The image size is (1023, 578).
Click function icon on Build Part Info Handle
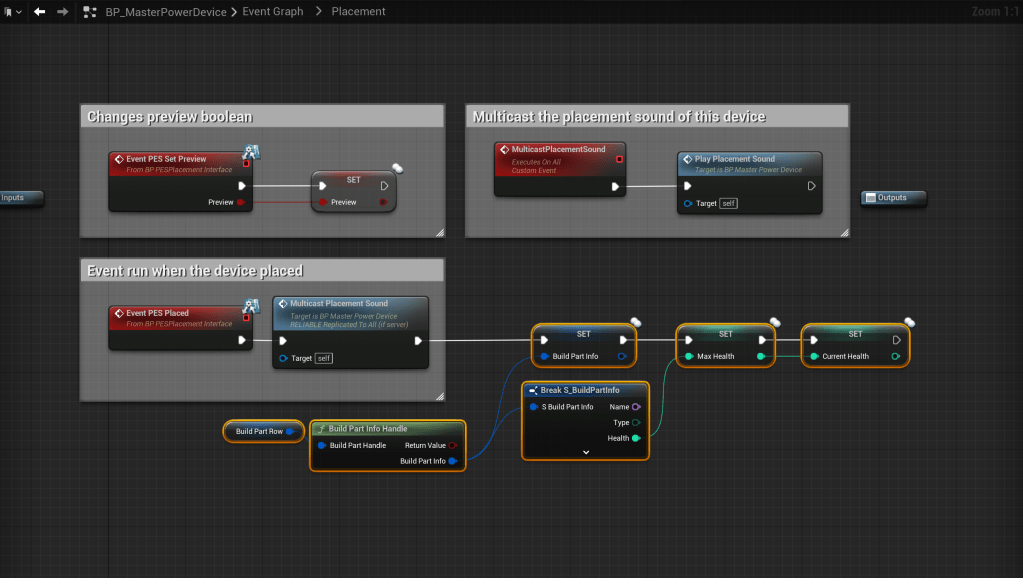(320, 428)
